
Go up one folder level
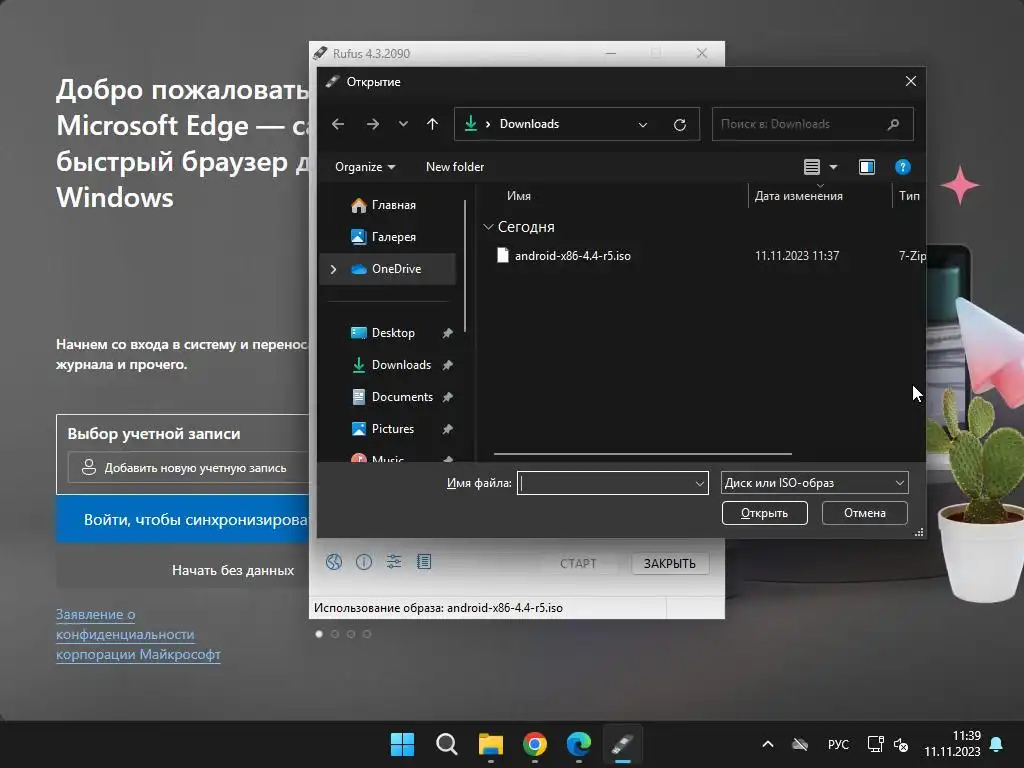pos(432,124)
